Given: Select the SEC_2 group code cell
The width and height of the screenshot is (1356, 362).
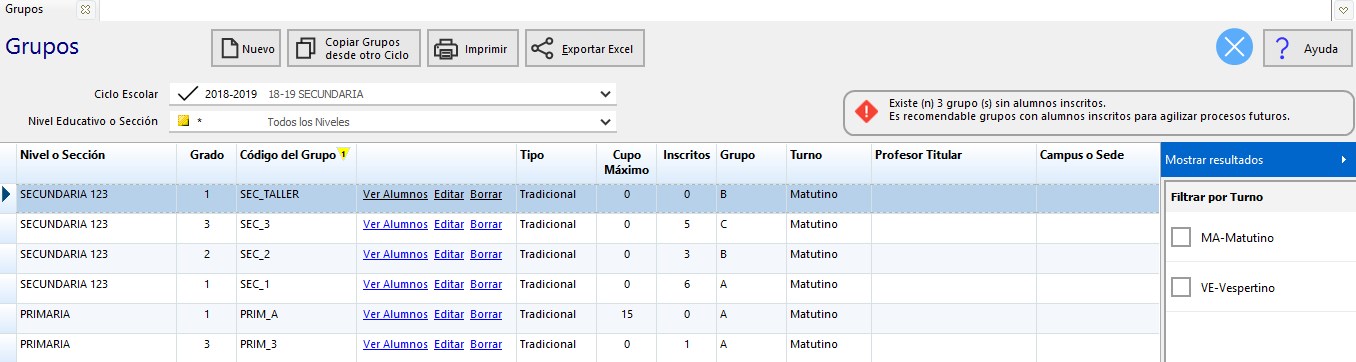Looking at the screenshot, I should point(296,258).
